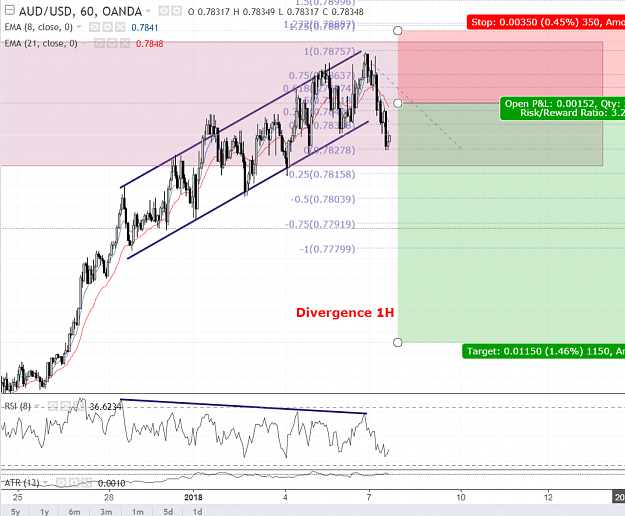Screen dimensions: 625x516
Task: Open AUD/USD symbol dropdown arrow
Action: click(148, 11)
